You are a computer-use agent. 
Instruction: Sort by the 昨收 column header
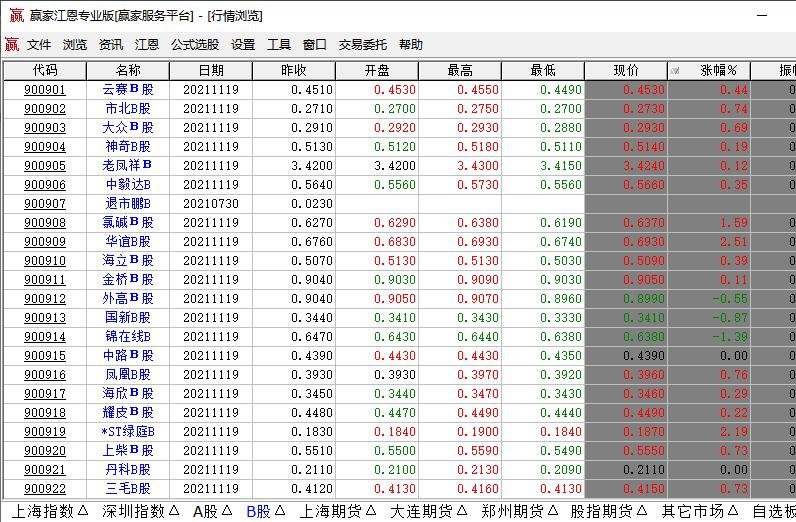coord(294,71)
